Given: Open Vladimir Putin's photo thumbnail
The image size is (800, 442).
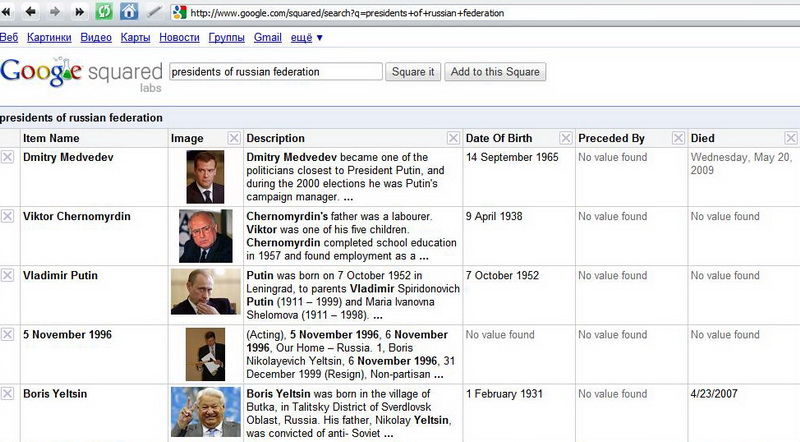Looking at the screenshot, I should 205,290.
